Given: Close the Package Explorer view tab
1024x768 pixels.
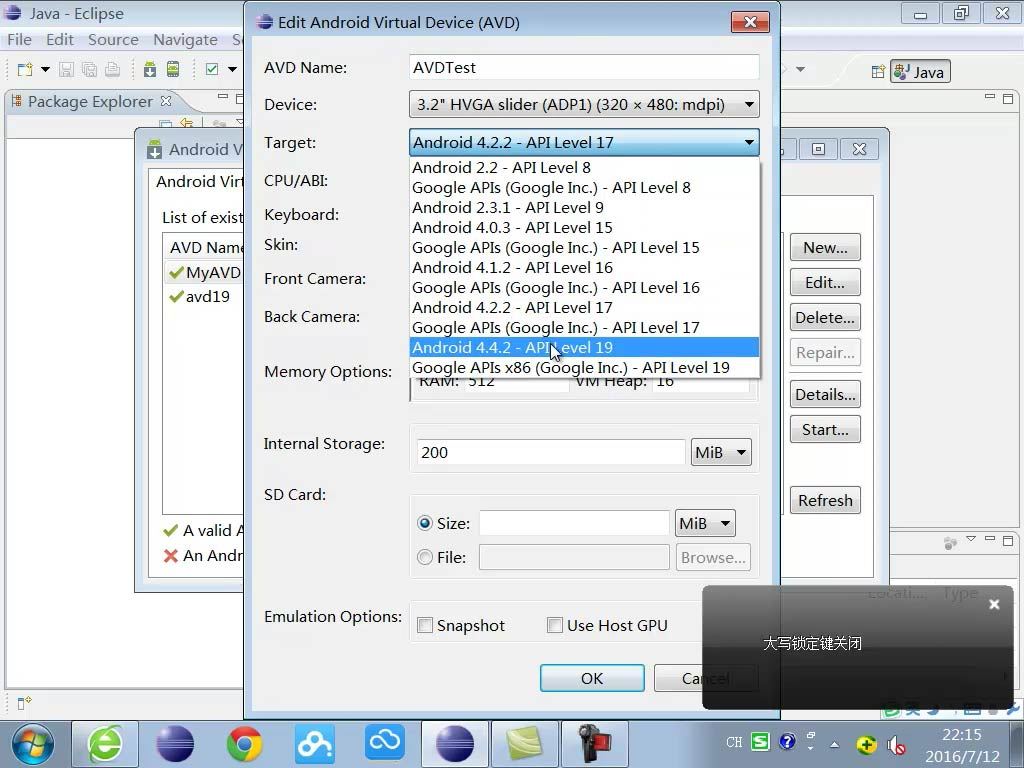Looking at the screenshot, I should [x=166, y=101].
